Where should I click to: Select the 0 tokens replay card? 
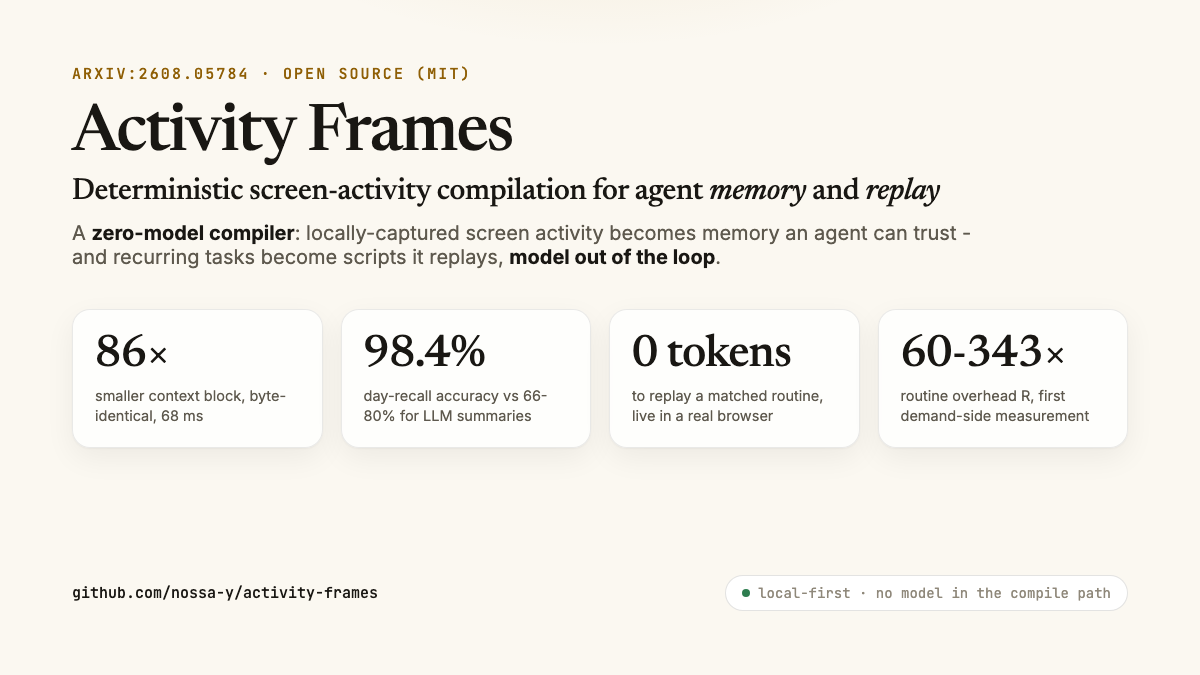click(734, 378)
